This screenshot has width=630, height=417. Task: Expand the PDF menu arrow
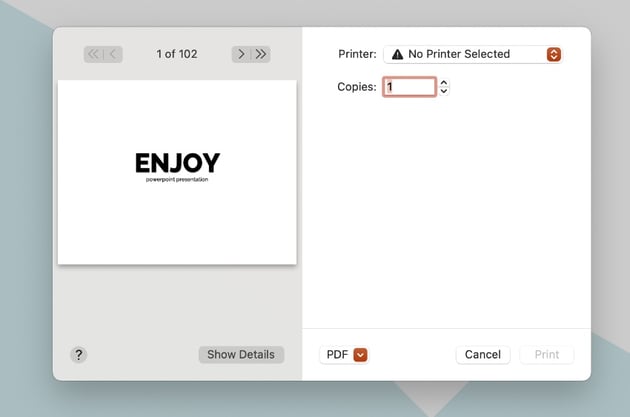[360, 355]
